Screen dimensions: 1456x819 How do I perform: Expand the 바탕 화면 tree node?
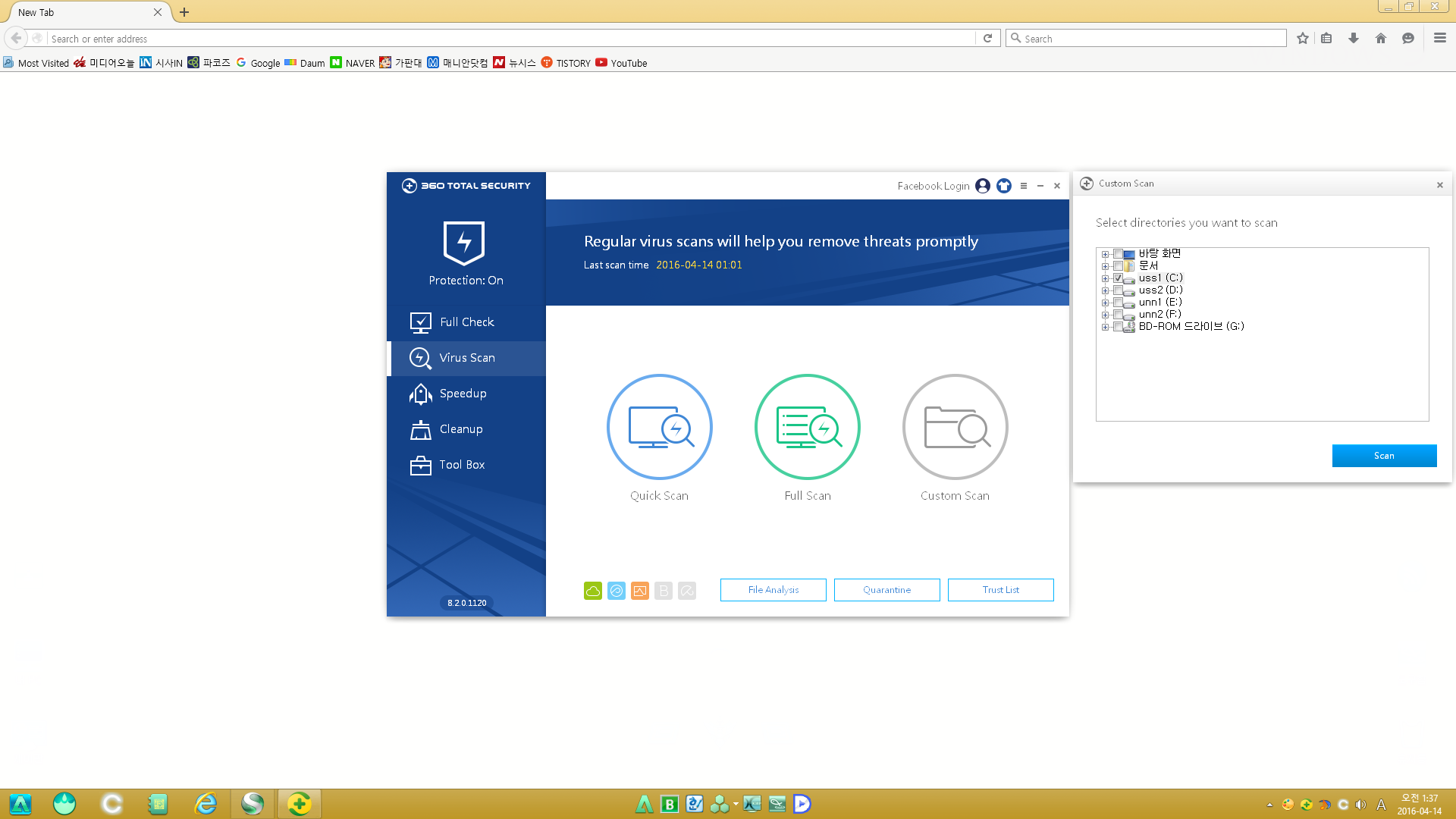click(x=1106, y=254)
